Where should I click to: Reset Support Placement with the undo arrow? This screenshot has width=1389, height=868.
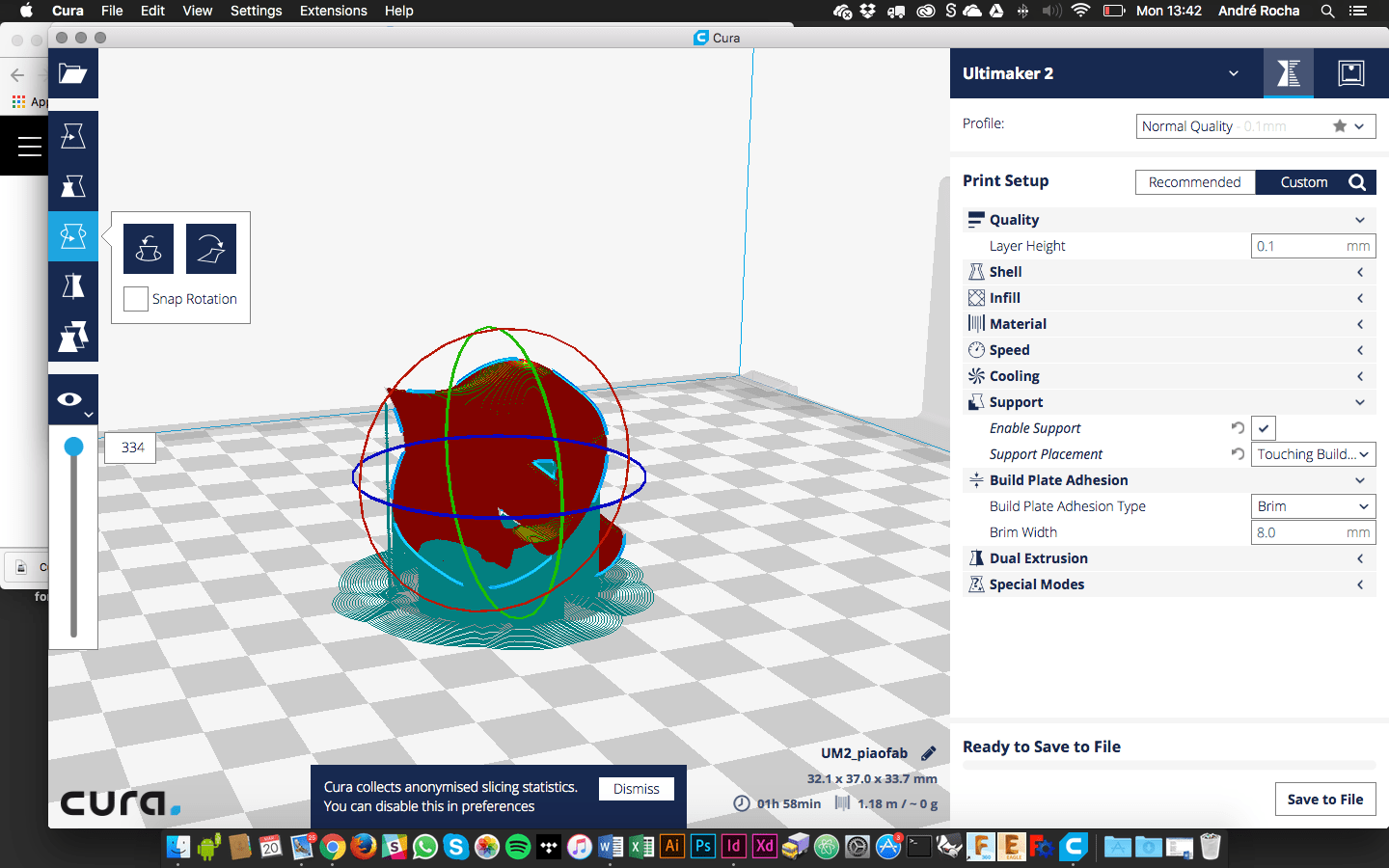coord(1238,453)
